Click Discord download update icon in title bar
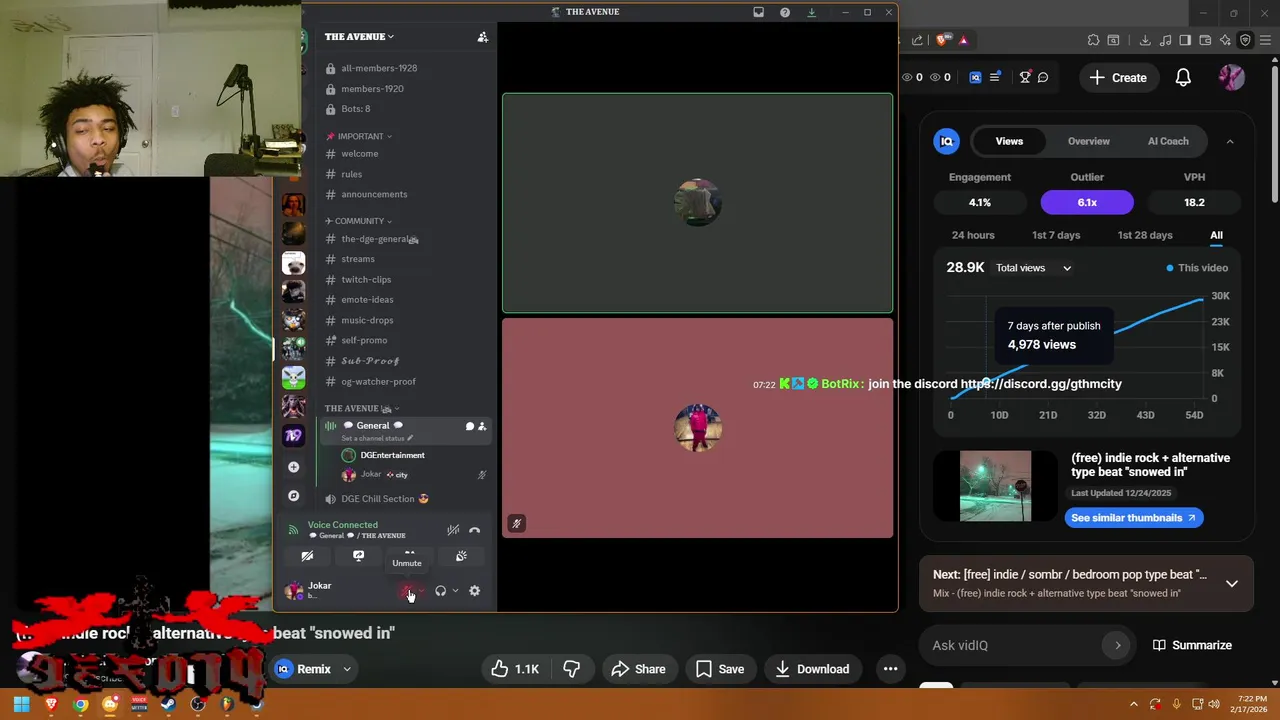The width and height of the screenshot is (1280, 720). [811, 12]
